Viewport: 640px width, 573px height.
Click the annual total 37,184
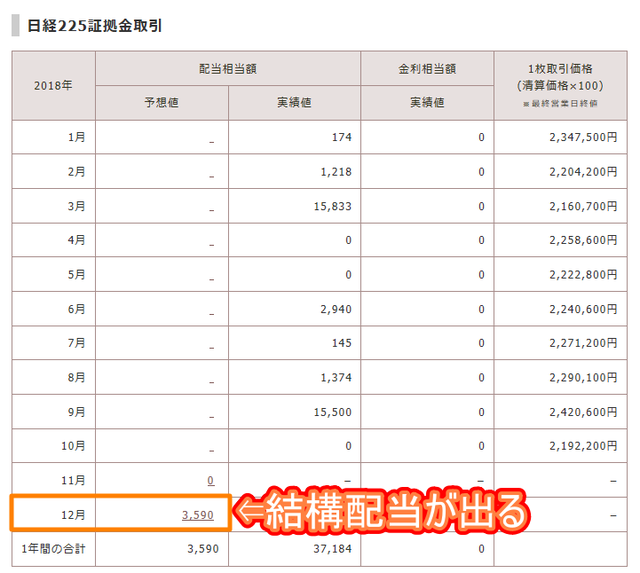[333, 549]
